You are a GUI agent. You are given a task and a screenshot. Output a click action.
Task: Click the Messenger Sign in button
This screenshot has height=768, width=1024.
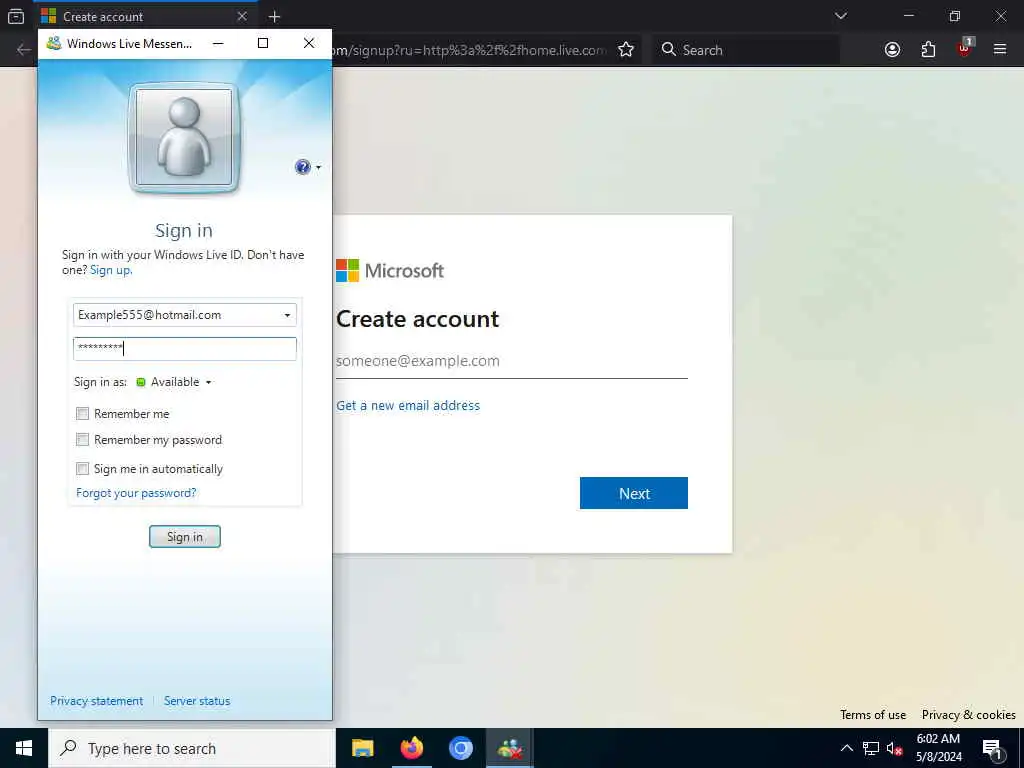click(185, 537)
